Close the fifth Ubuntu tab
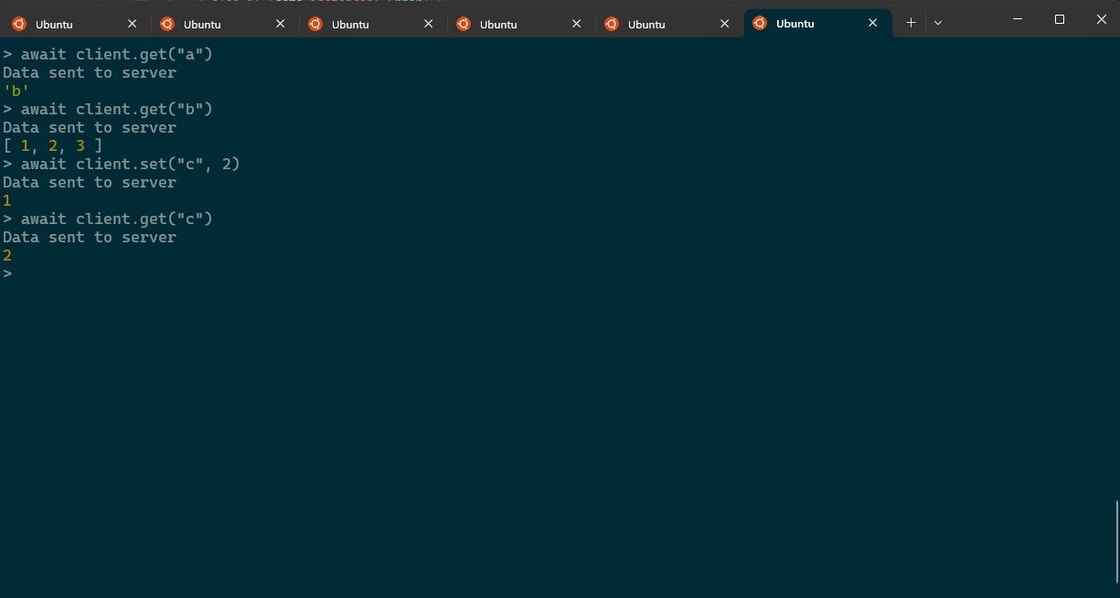 [725, 24]
